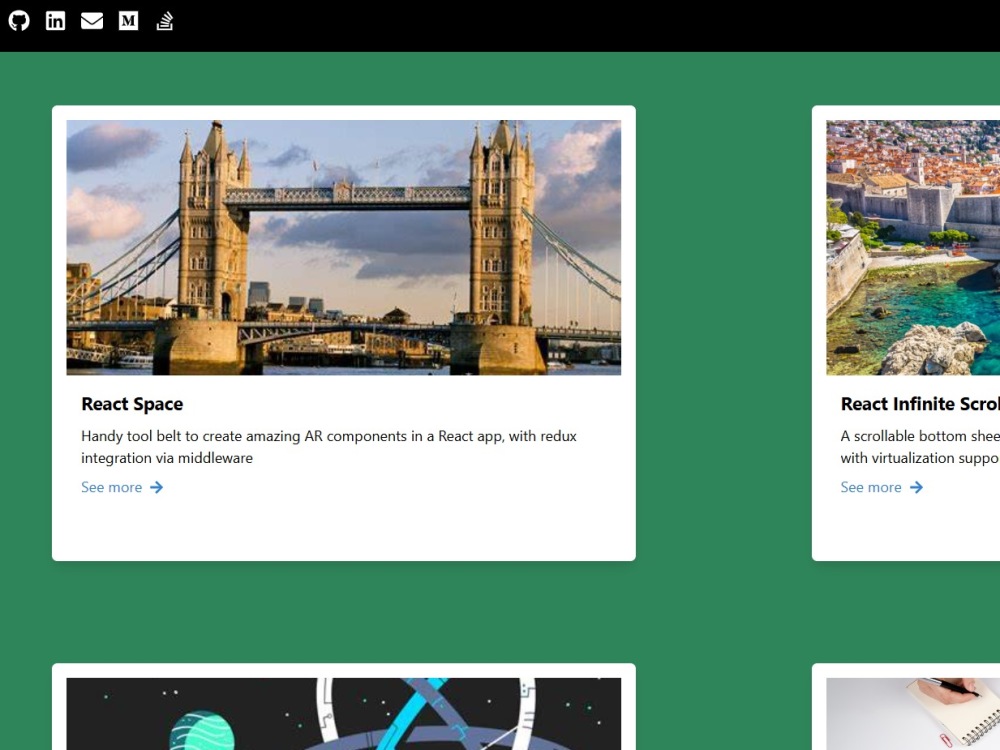Click the React Infinite Scroll heading
1000x750 pixels.
pos(920,404)
